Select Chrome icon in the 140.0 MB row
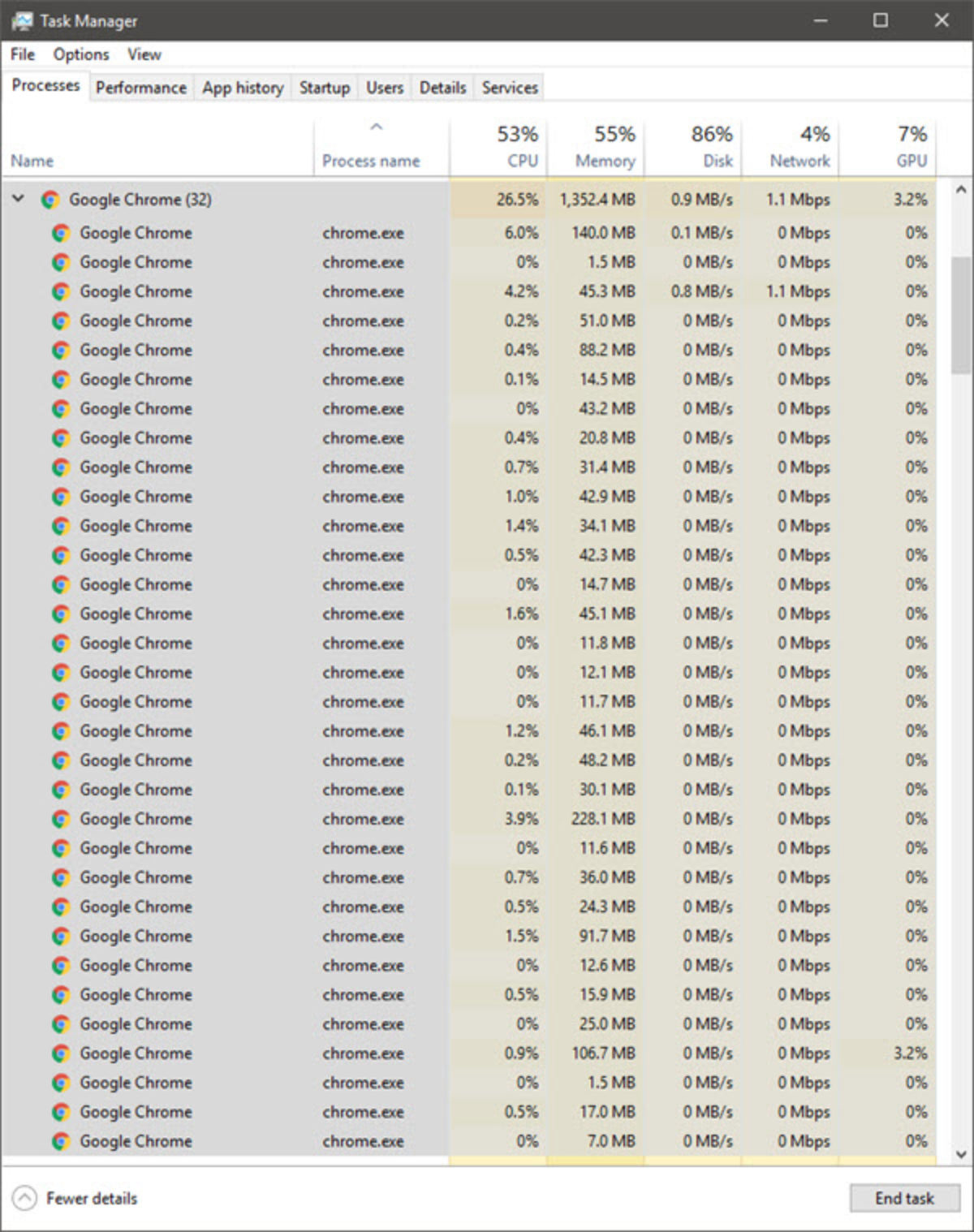The image size is (974, 1232). pos(61,234)
